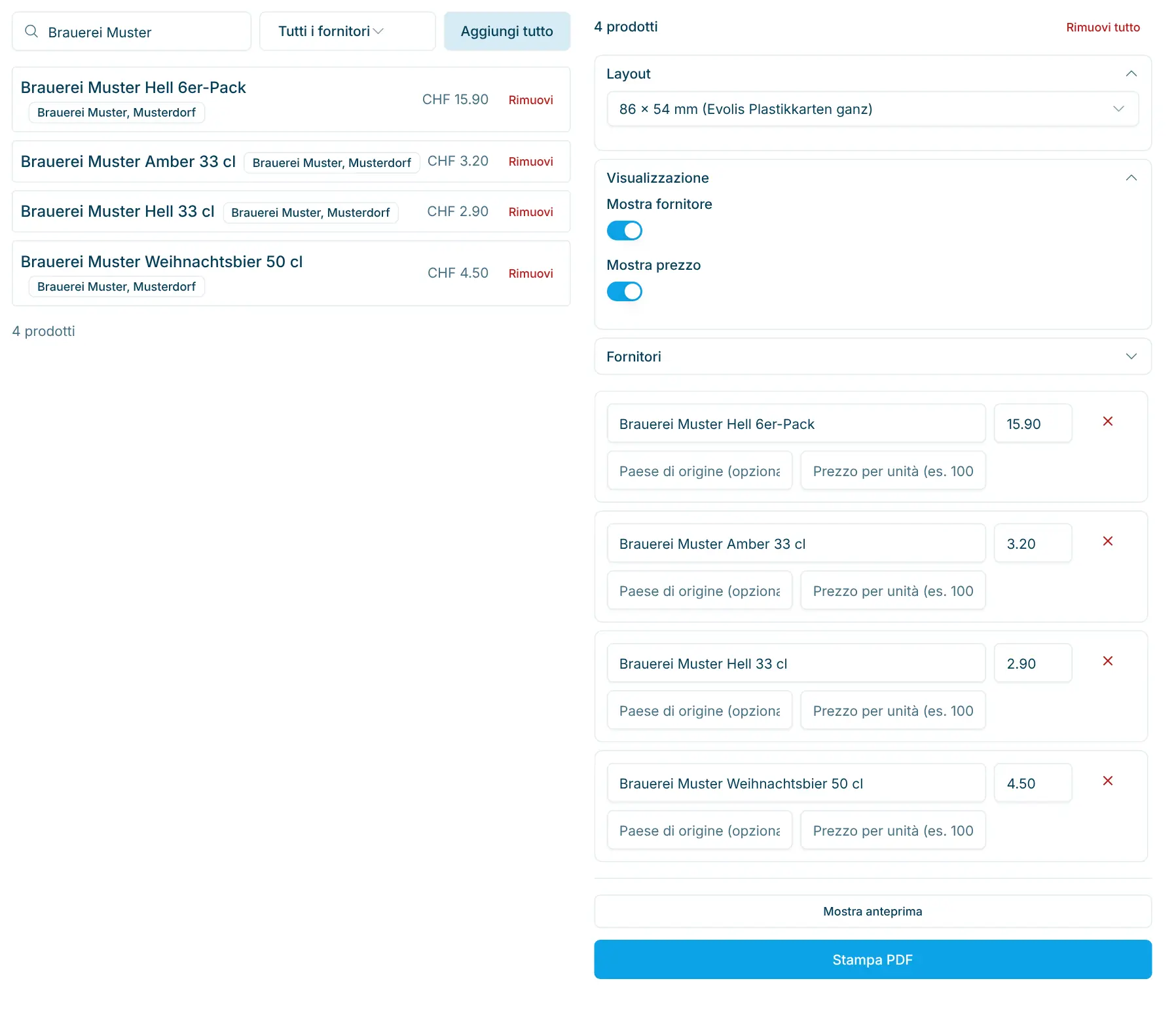Click Rimuovi for Weihnachtsbier 50 cl product
This screenshot has height=1019, width=1176.
[x=530, y=274]
